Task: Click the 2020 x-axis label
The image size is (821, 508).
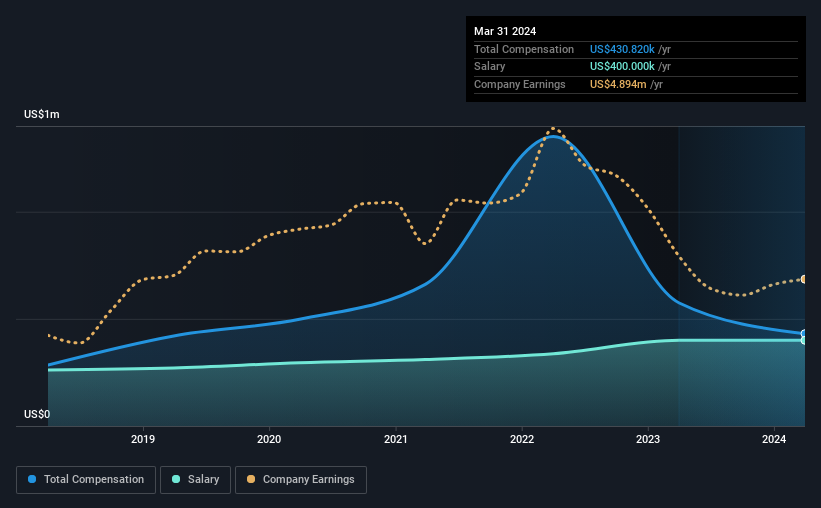Action: (x=269, y=439)
